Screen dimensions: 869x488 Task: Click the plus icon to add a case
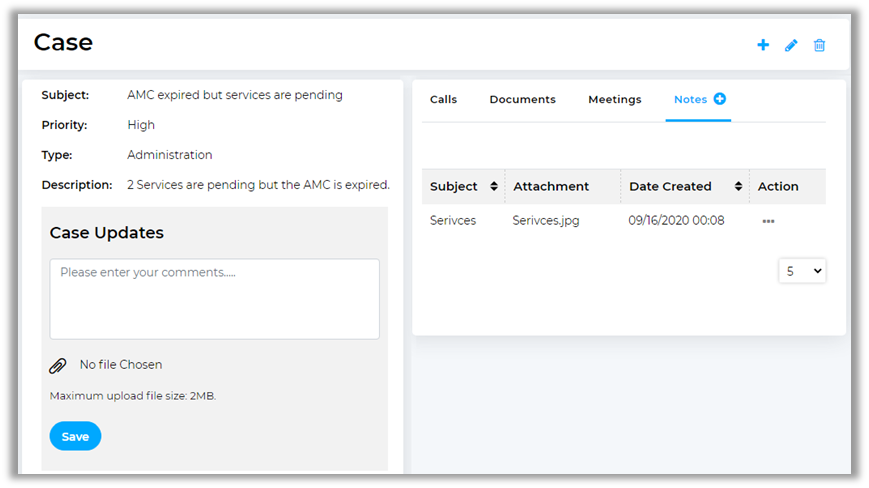click(x=763, y=45)
